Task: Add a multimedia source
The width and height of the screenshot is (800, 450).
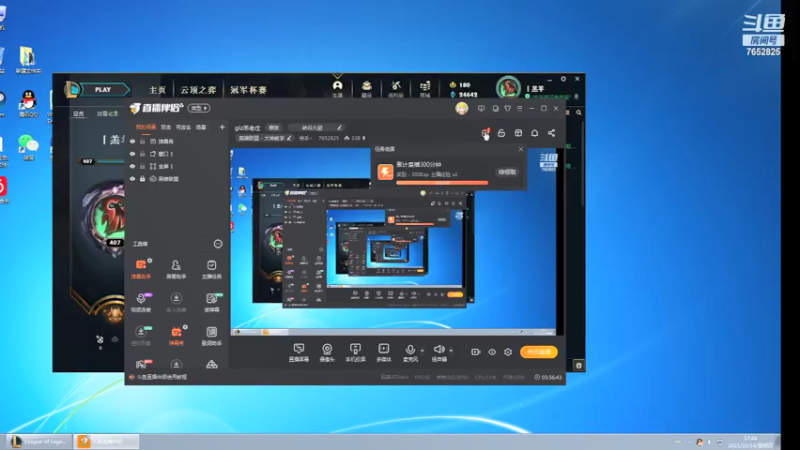Action: 384,352
